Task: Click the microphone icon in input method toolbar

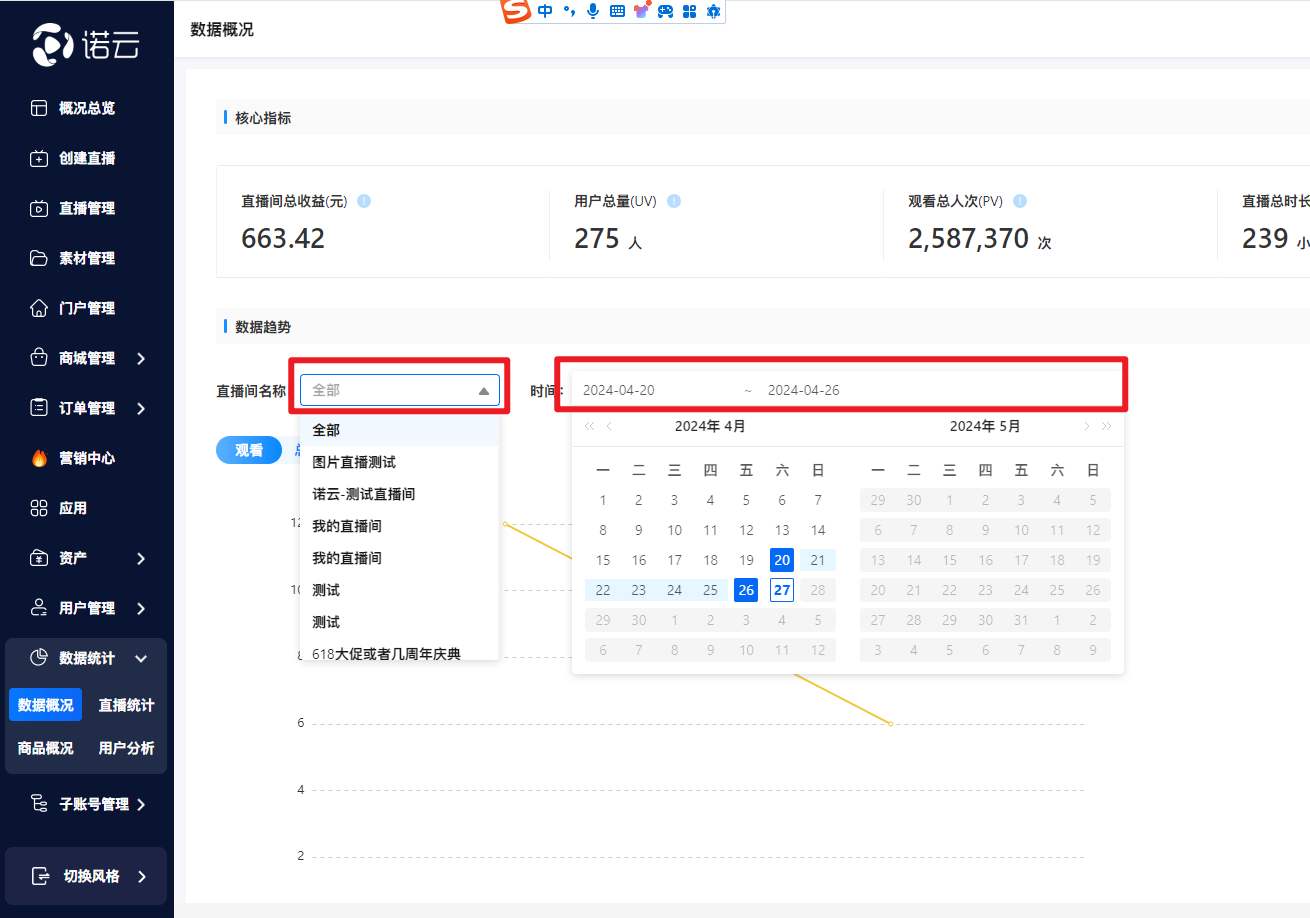Action: coord(593,11)
